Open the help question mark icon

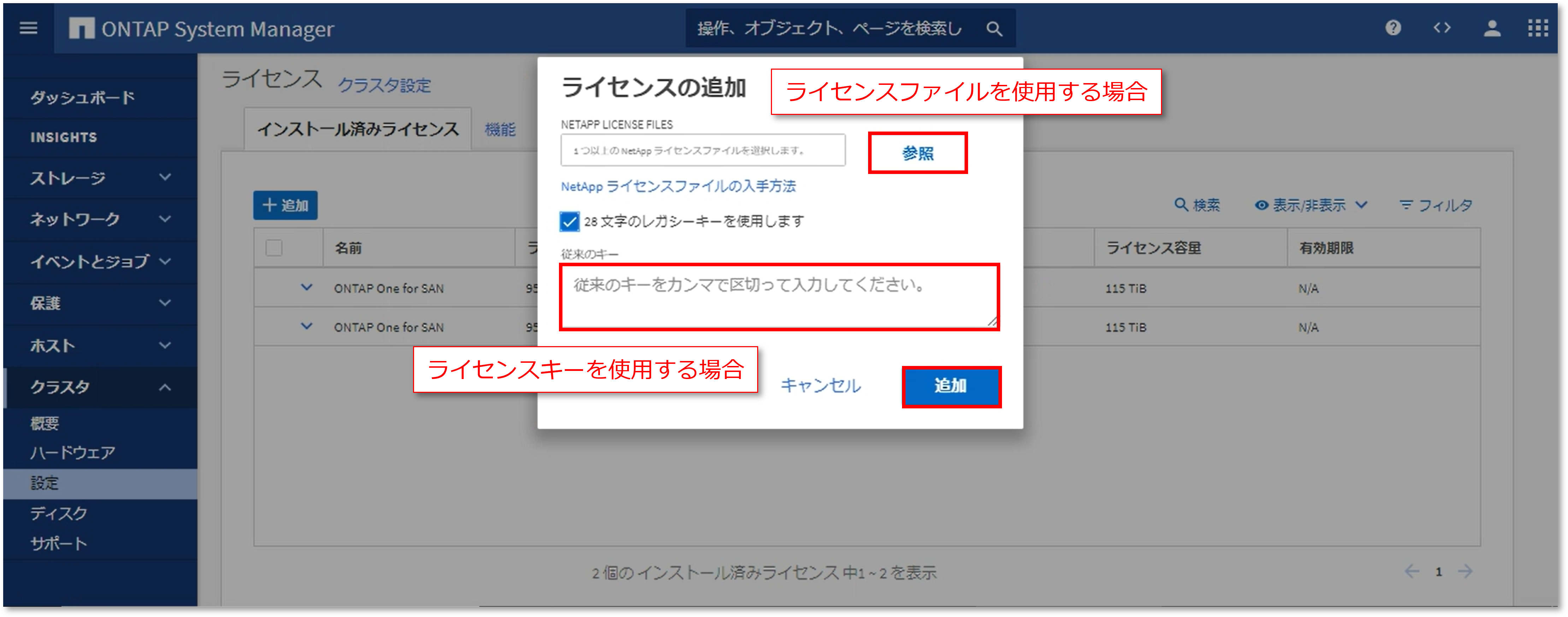tap(1393, 28)
